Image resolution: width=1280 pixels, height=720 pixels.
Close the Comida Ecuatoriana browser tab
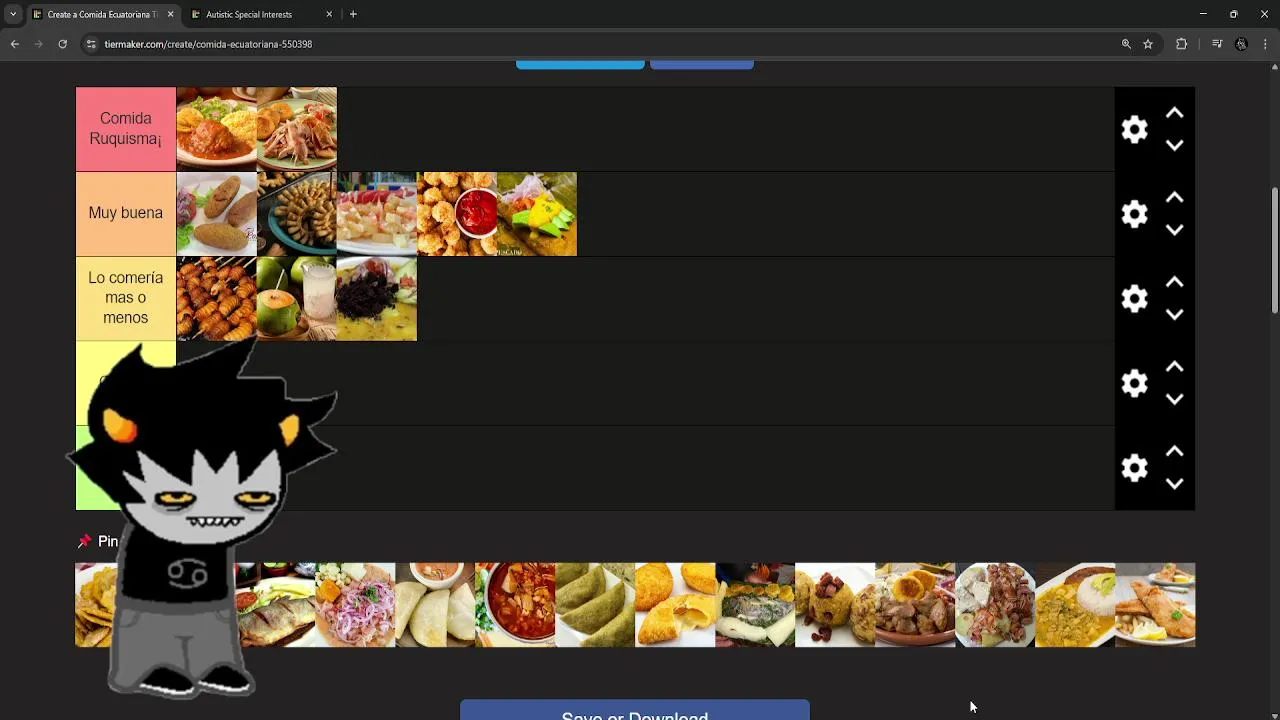point(170,14)
